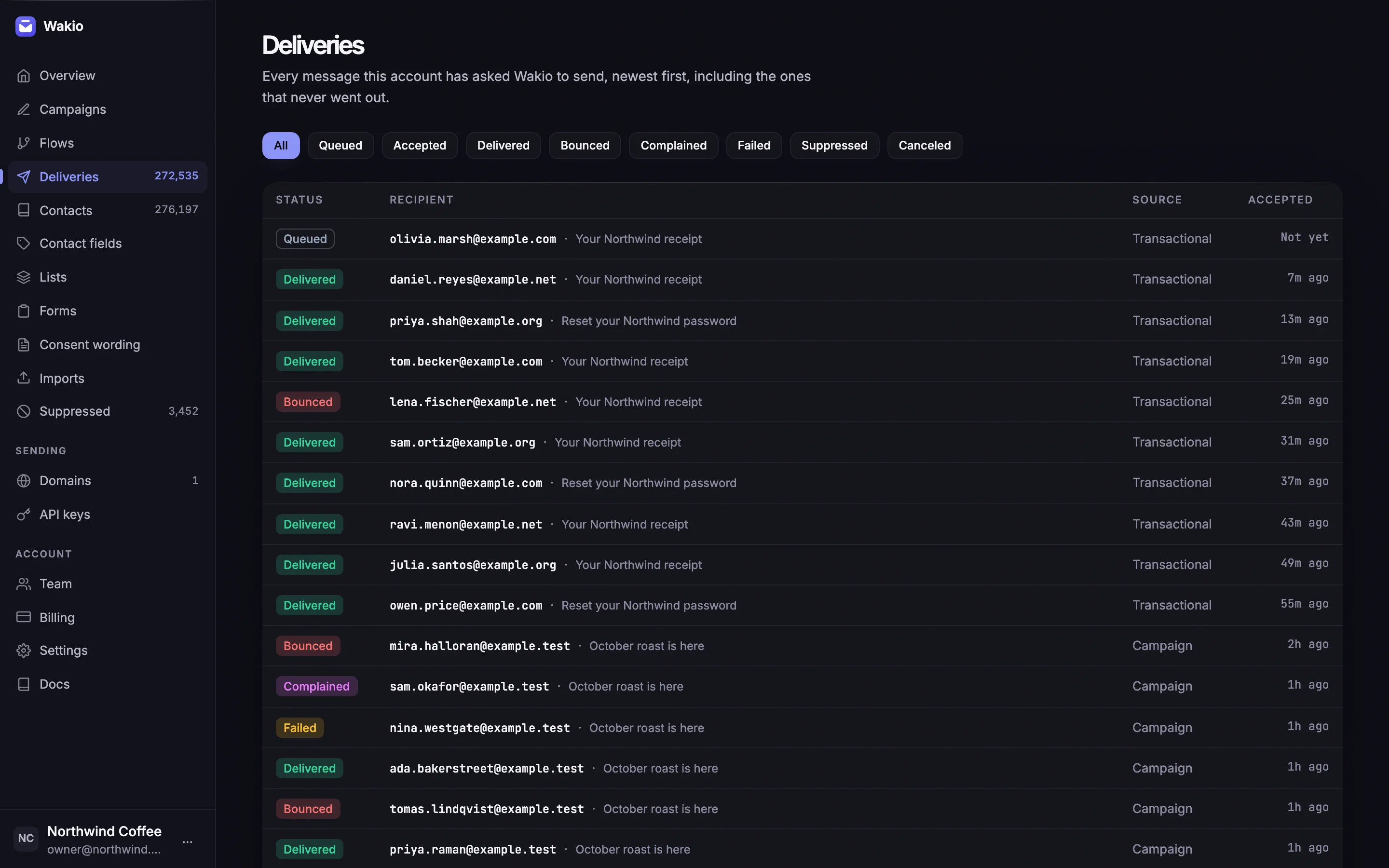
Task: Open Consent wording page
Action: 108,344
